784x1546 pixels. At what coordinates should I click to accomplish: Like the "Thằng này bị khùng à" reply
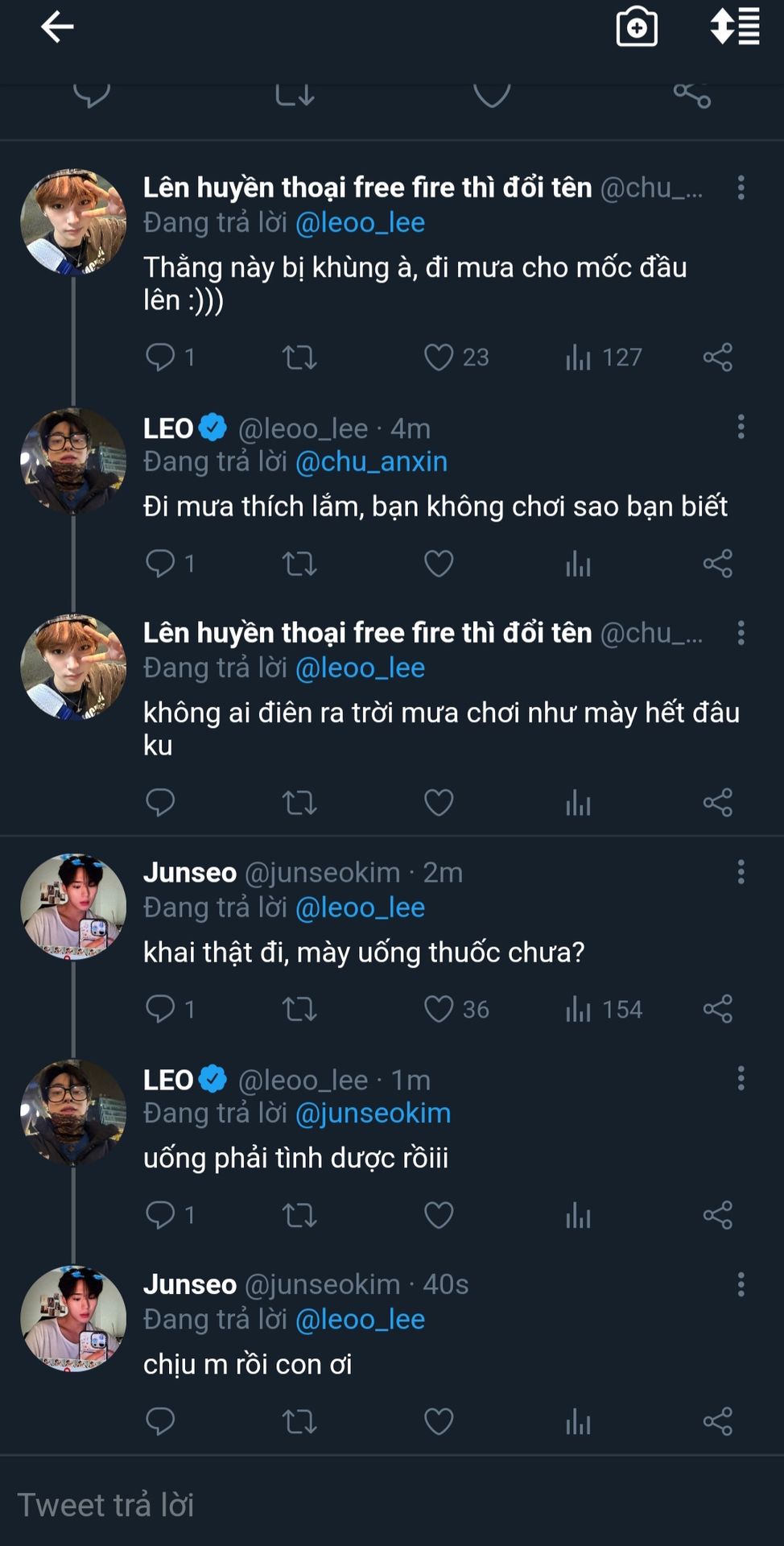(439, 357)
